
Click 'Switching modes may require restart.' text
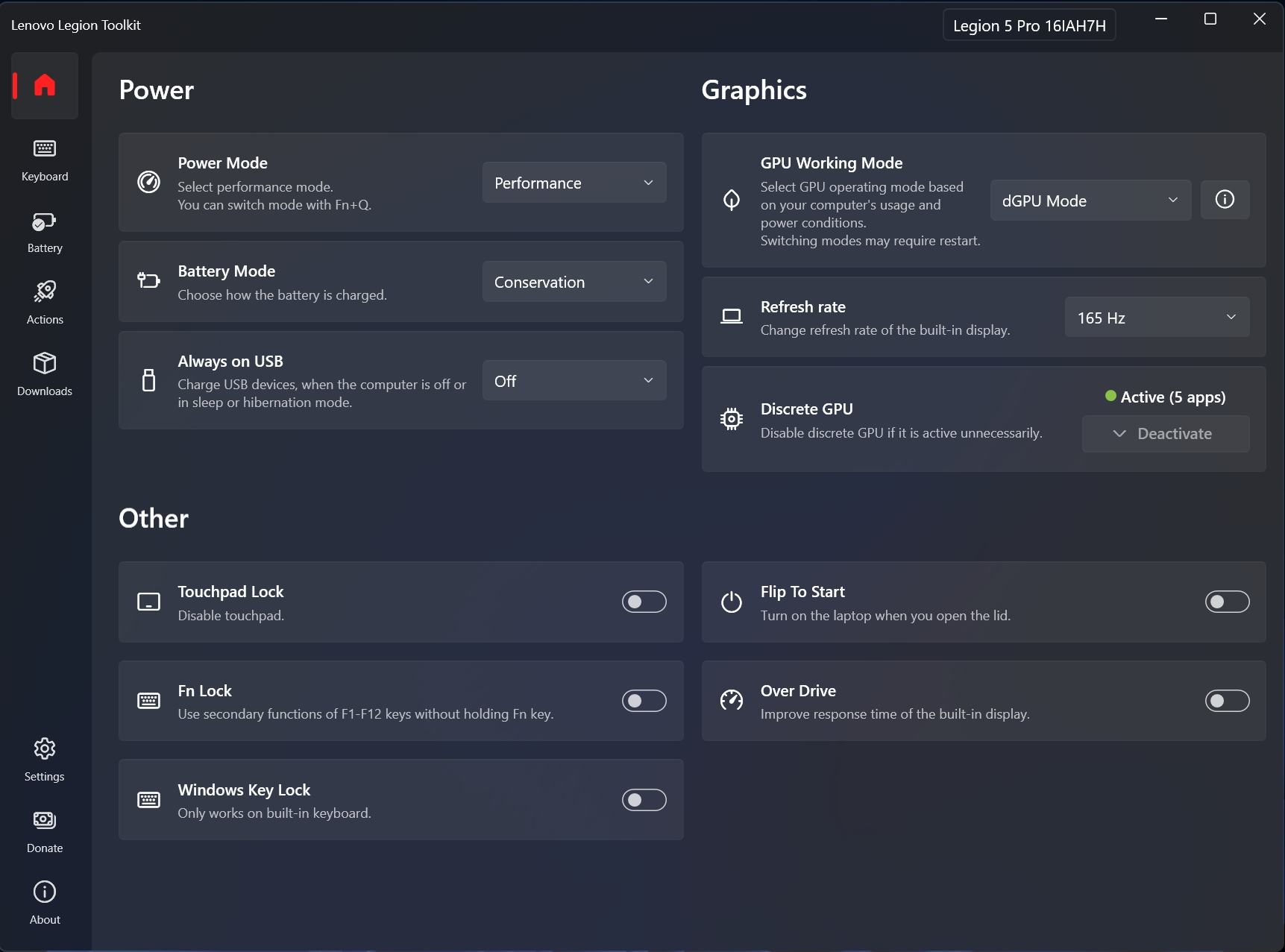coord(870,241)
